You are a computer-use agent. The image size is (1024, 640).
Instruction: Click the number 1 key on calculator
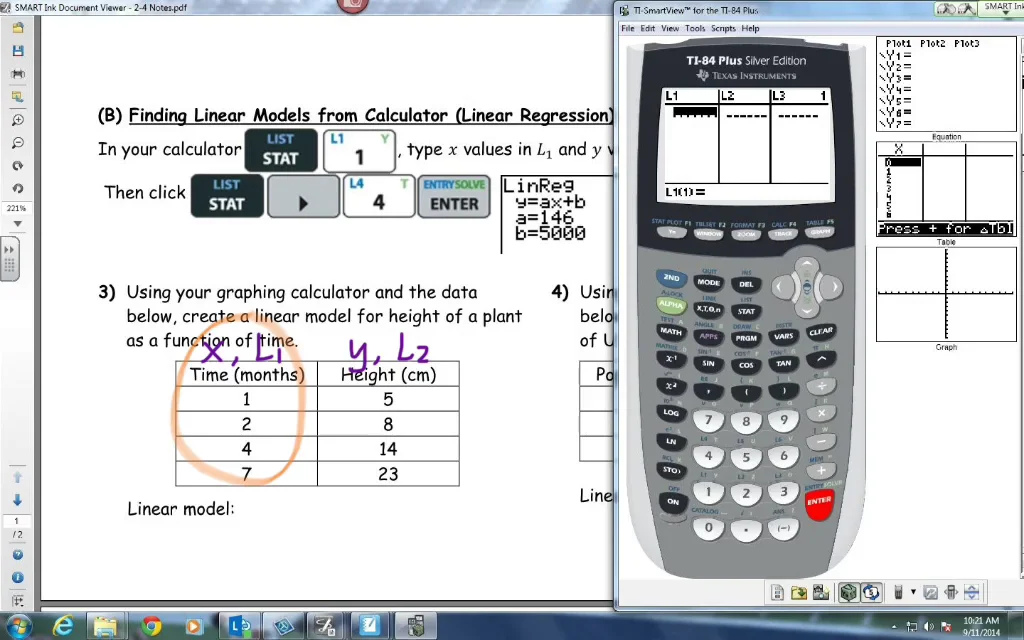coord(709,493)
